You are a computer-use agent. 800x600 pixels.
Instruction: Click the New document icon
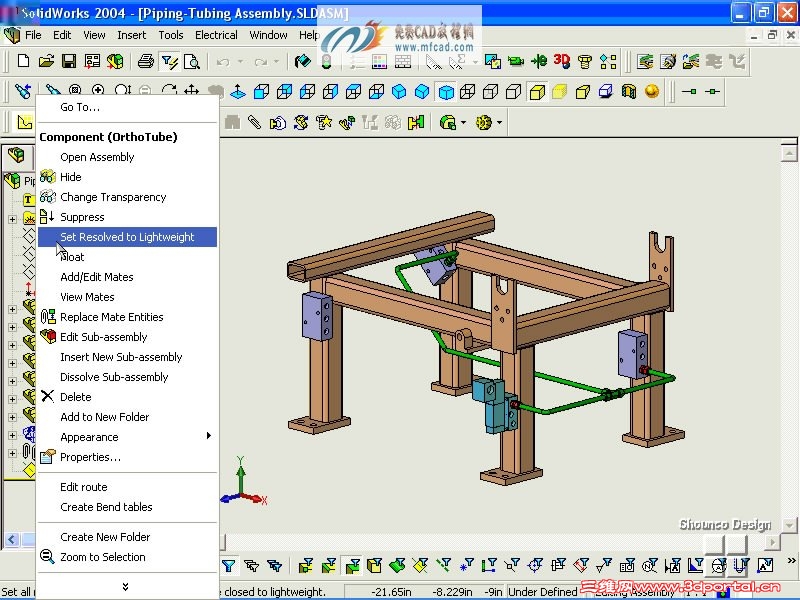(x=23, y=62)
